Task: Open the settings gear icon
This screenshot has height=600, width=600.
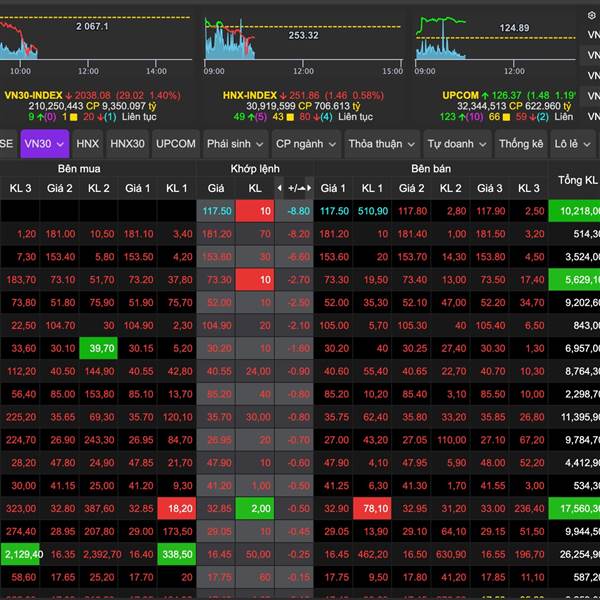Action: (x=591, y=15)
